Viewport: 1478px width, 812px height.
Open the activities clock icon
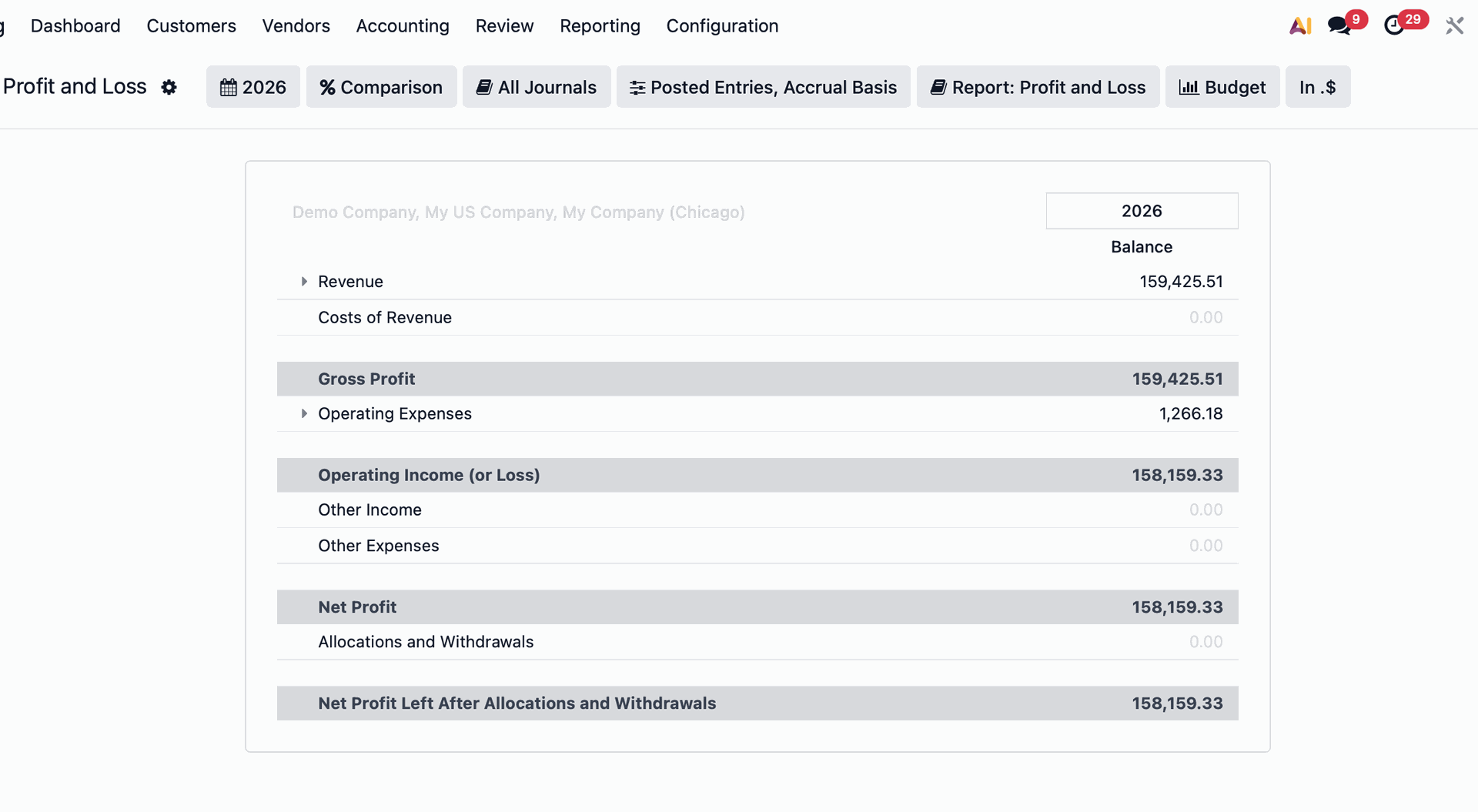[1394, 26]
